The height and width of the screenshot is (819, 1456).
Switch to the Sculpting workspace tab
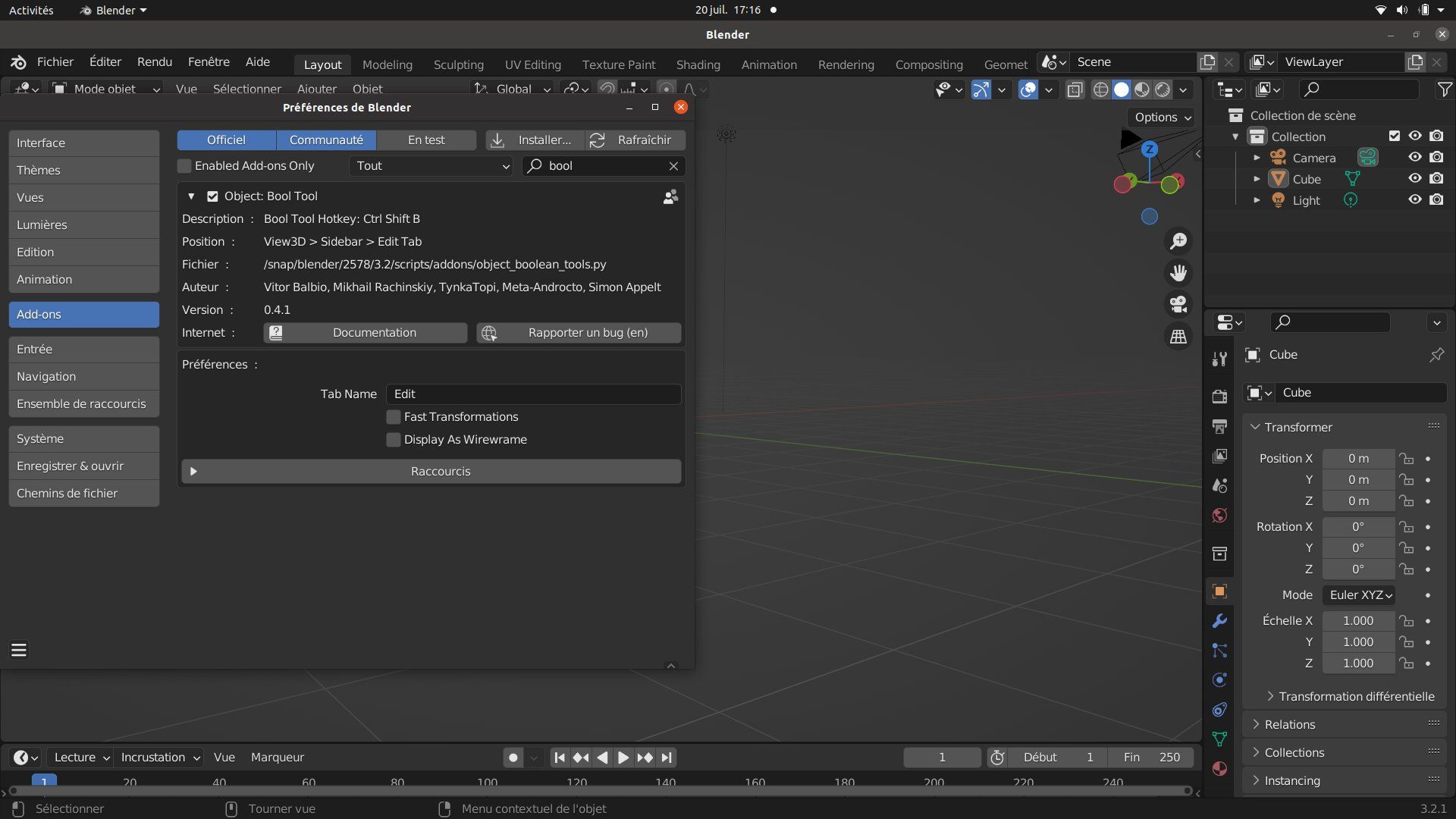(459, 65)
